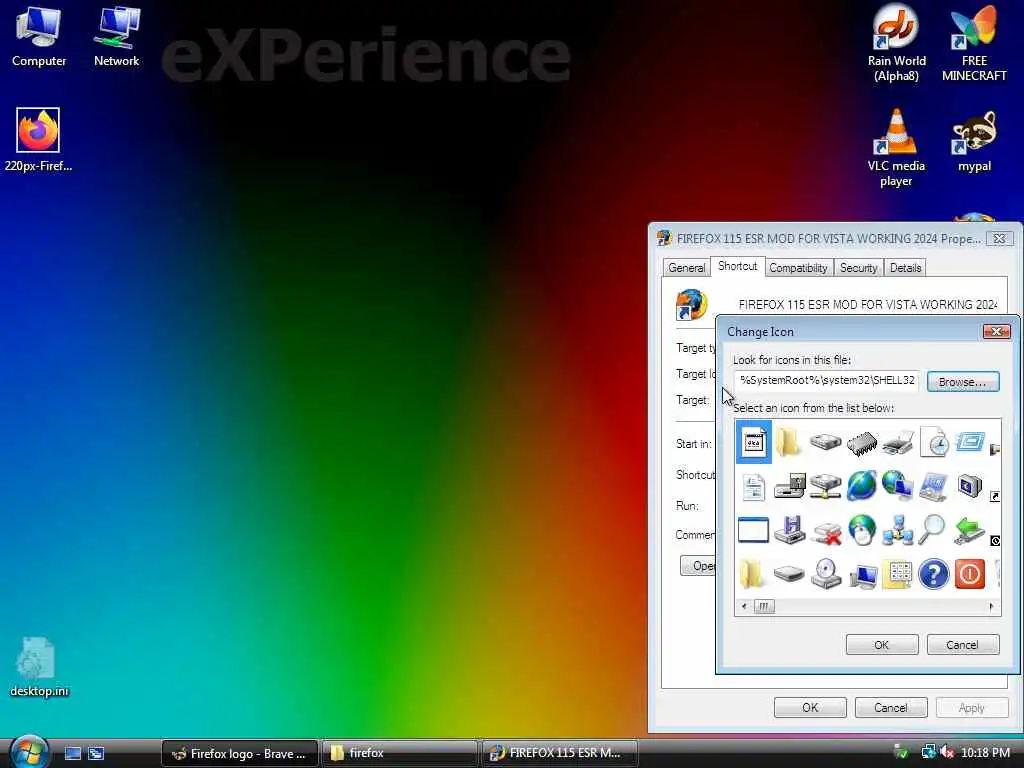1024x768 pixels.
Task: Click the FIREFOX 115 ESR taskbar button
Action: point(558,753)
